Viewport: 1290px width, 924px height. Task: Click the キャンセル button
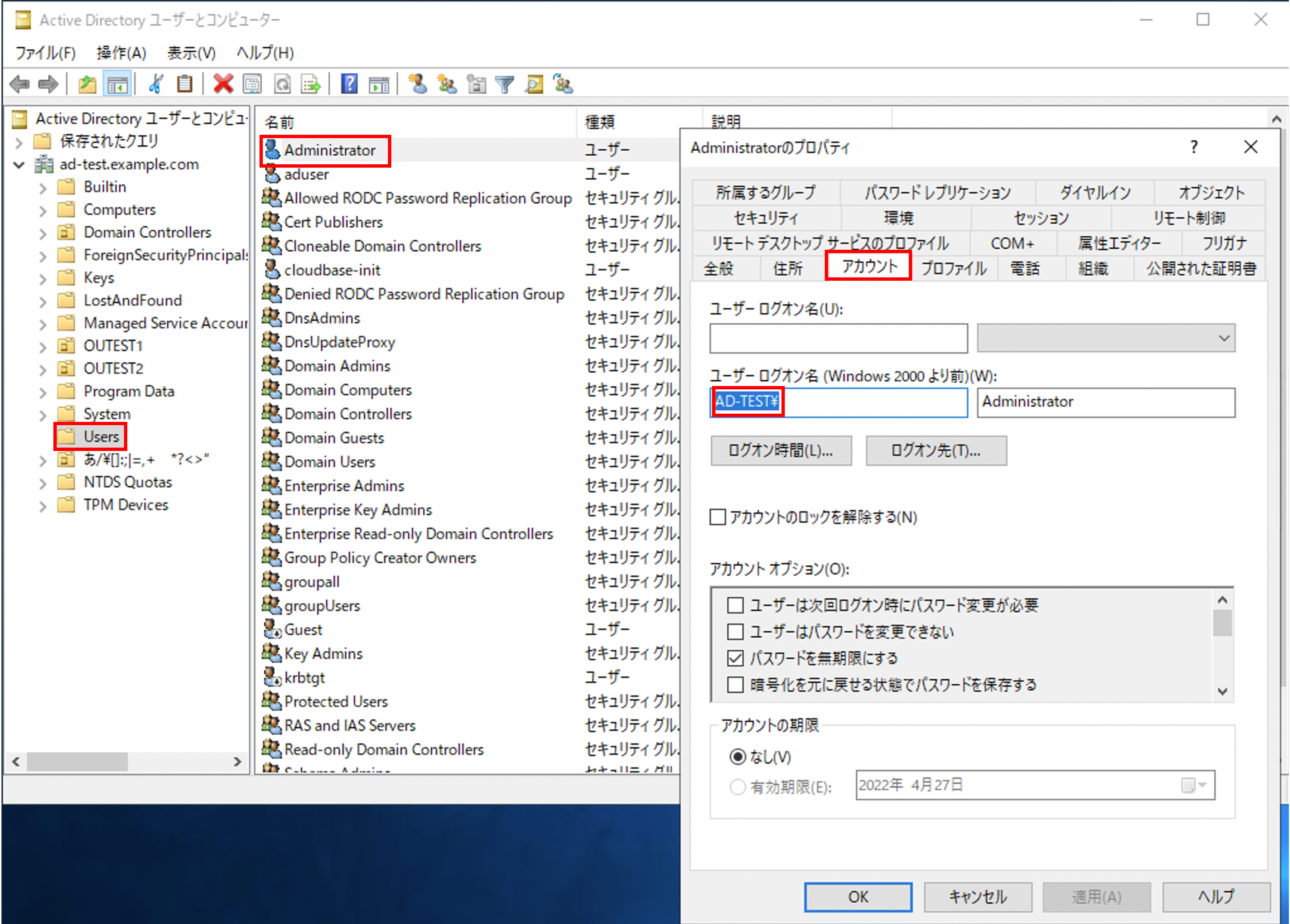(978, 897)
